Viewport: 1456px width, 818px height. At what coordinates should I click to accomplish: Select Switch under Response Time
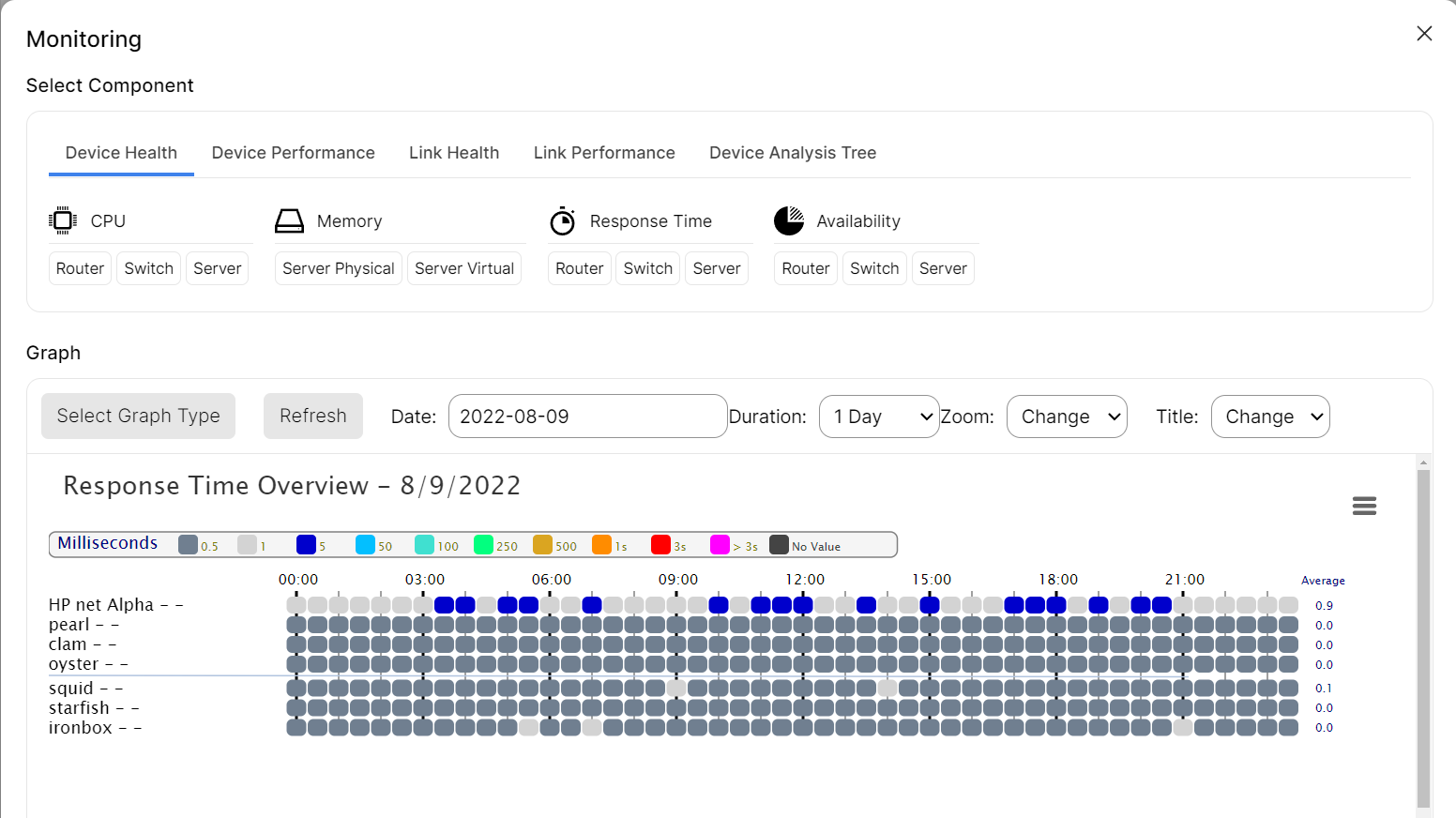648,268
